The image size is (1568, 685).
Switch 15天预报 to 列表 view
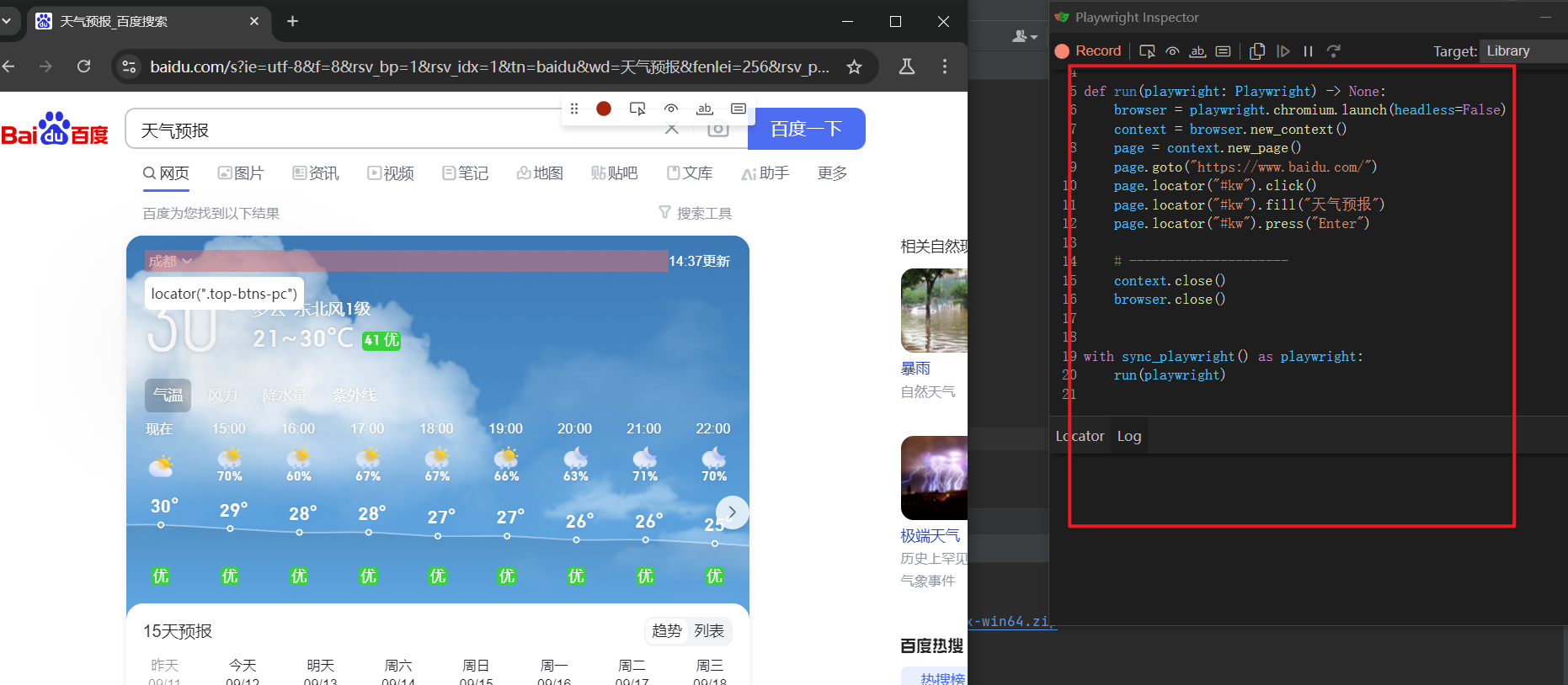coord(709,631)
